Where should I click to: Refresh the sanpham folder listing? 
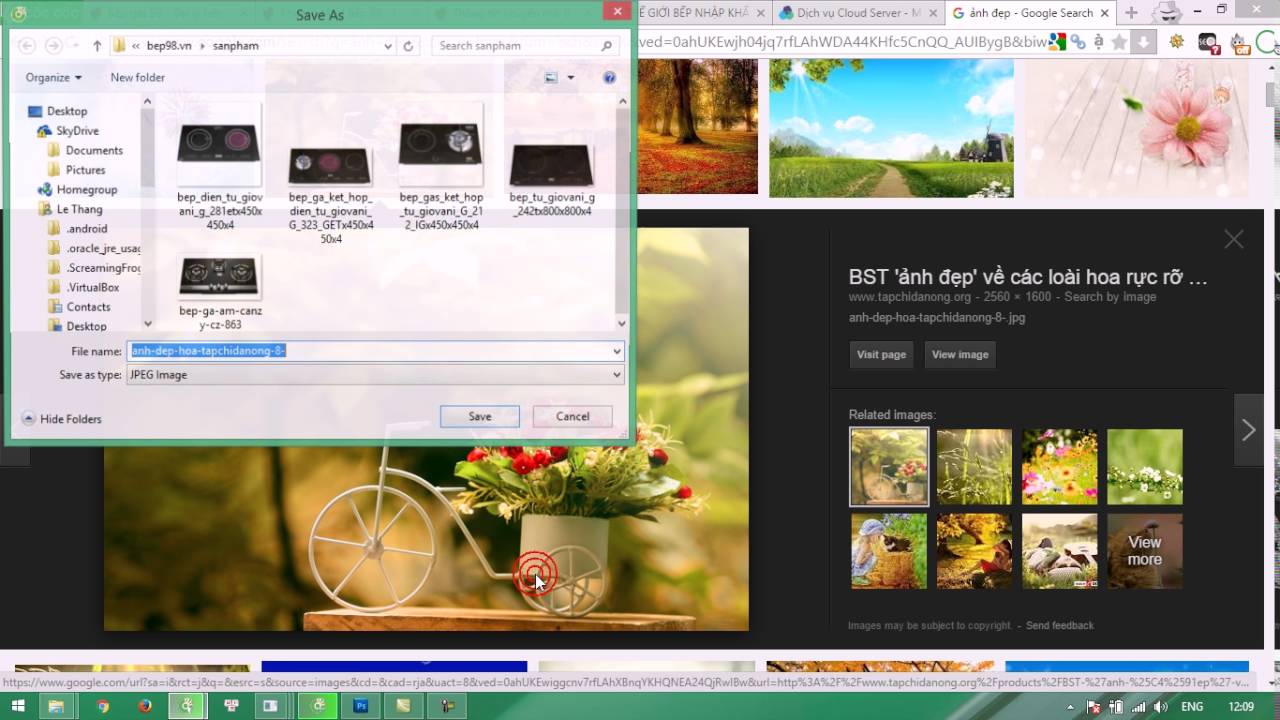(408, 46)
